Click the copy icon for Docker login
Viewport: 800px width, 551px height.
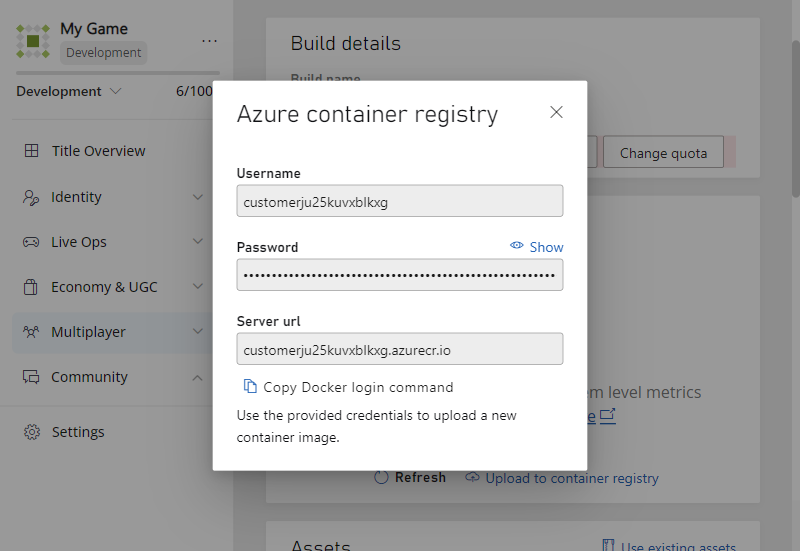[250, 387]
